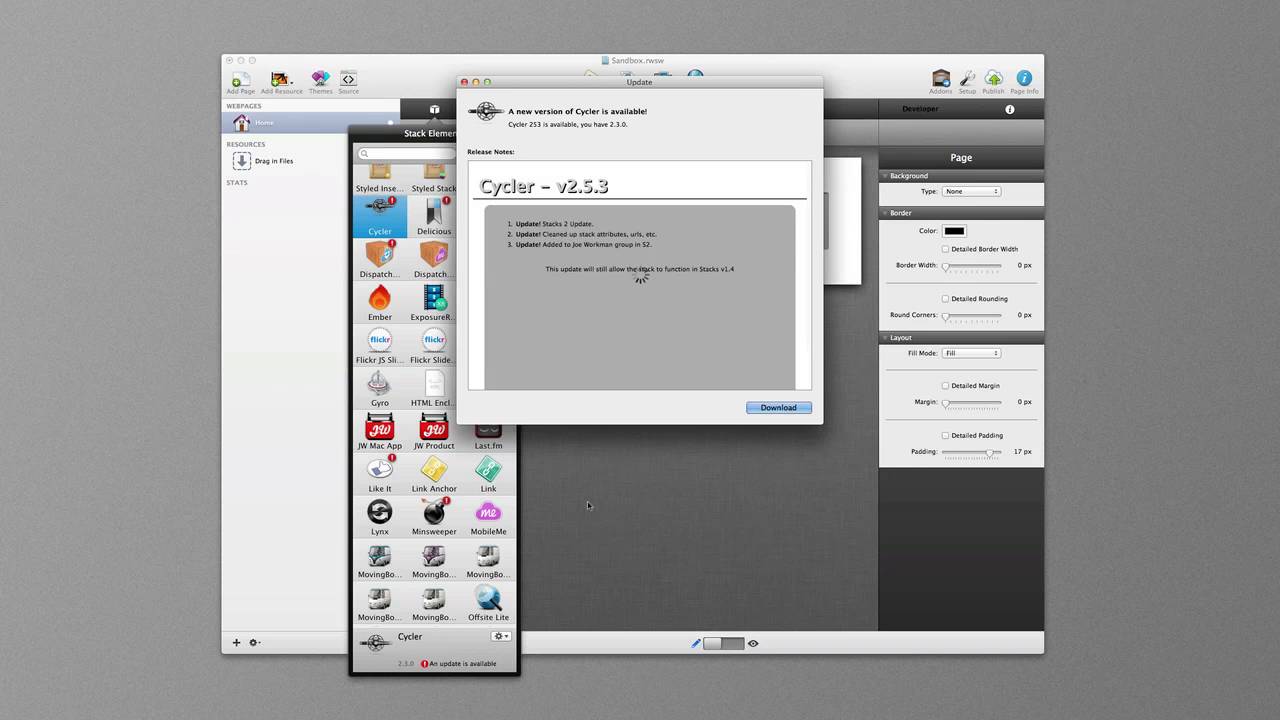The height and width of the screenshot is (720, 1280).
Task: Select the Offsite Lite stack element
Action: pyautogui.click(x=488, y=603)
